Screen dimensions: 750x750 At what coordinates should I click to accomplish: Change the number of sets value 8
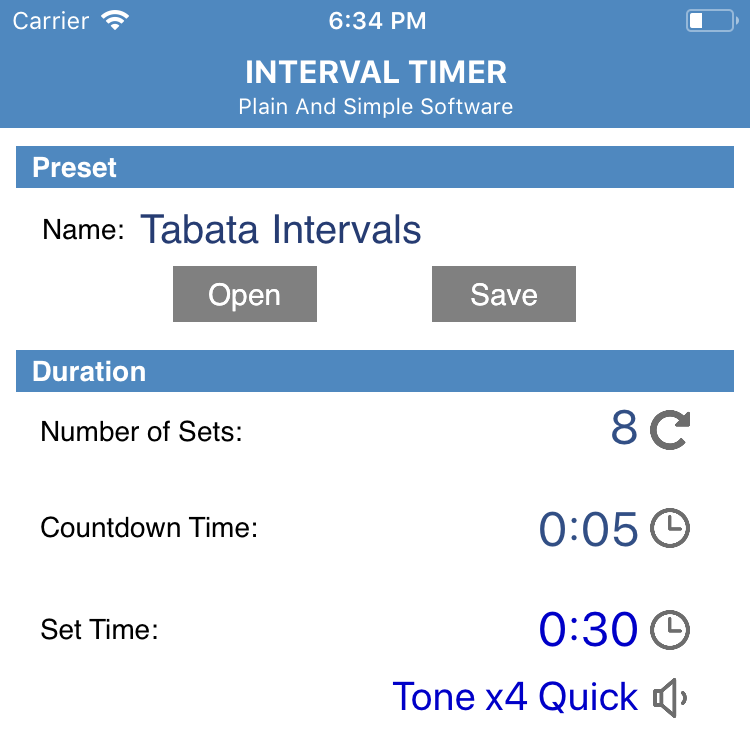pyautogui.click(x=624, y=428)
